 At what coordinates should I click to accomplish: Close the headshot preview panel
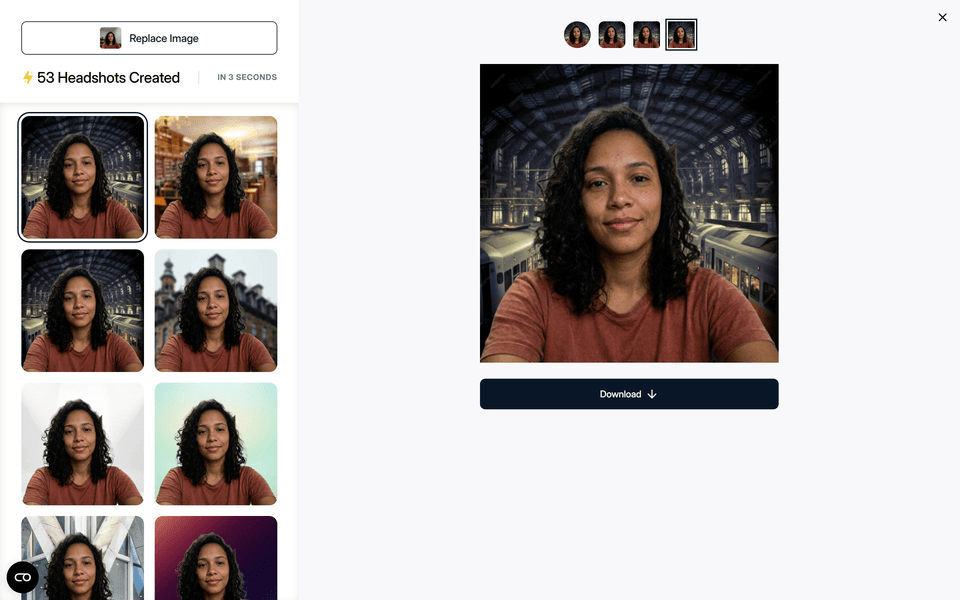click(x=942, y=17)
